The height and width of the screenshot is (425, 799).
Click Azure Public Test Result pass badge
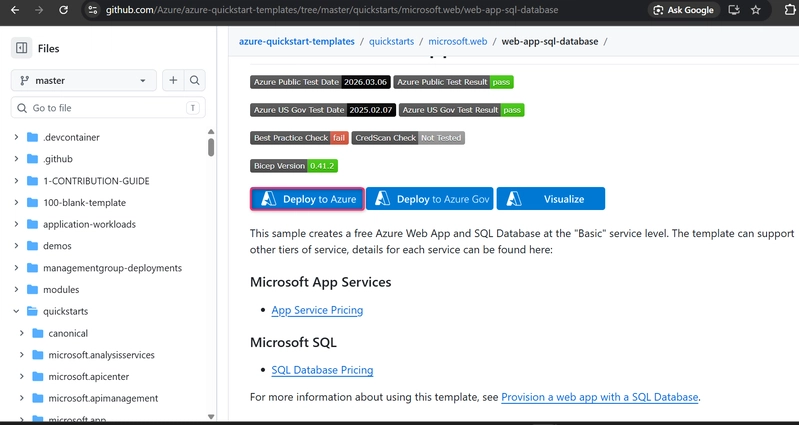pos(454,82)
